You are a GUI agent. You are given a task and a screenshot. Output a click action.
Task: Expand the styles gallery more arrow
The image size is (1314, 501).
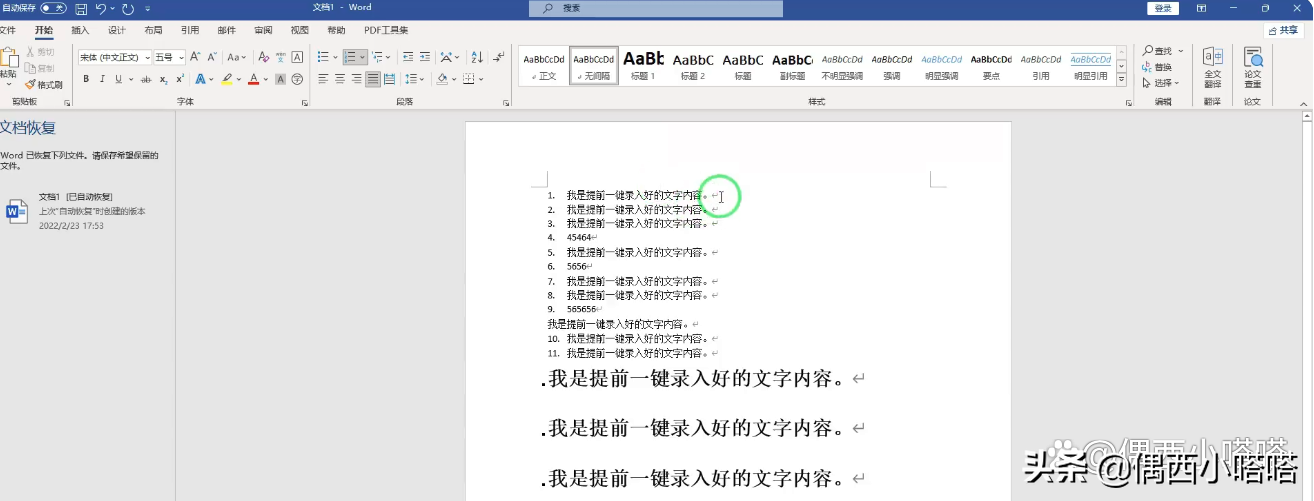(x=1121, y=80)
